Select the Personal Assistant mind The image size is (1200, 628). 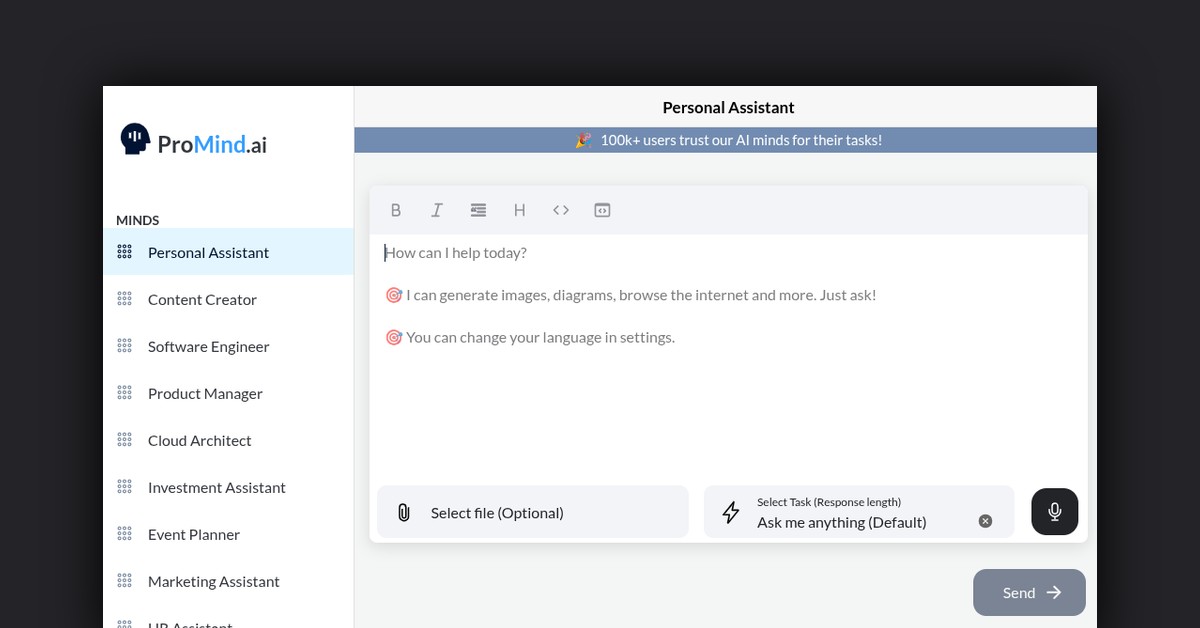pos(208,253)
